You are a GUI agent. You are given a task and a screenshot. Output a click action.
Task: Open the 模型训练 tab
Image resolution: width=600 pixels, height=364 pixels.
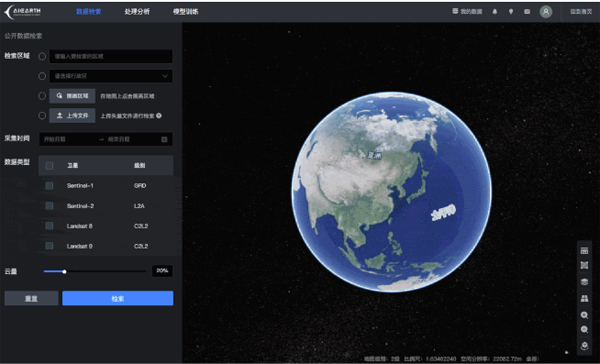(186, 11)
